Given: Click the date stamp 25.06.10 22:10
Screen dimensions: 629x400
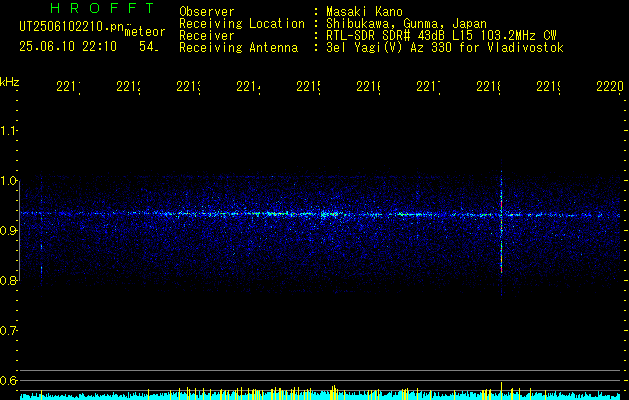Looking at the screenshot, I should 68,47.
